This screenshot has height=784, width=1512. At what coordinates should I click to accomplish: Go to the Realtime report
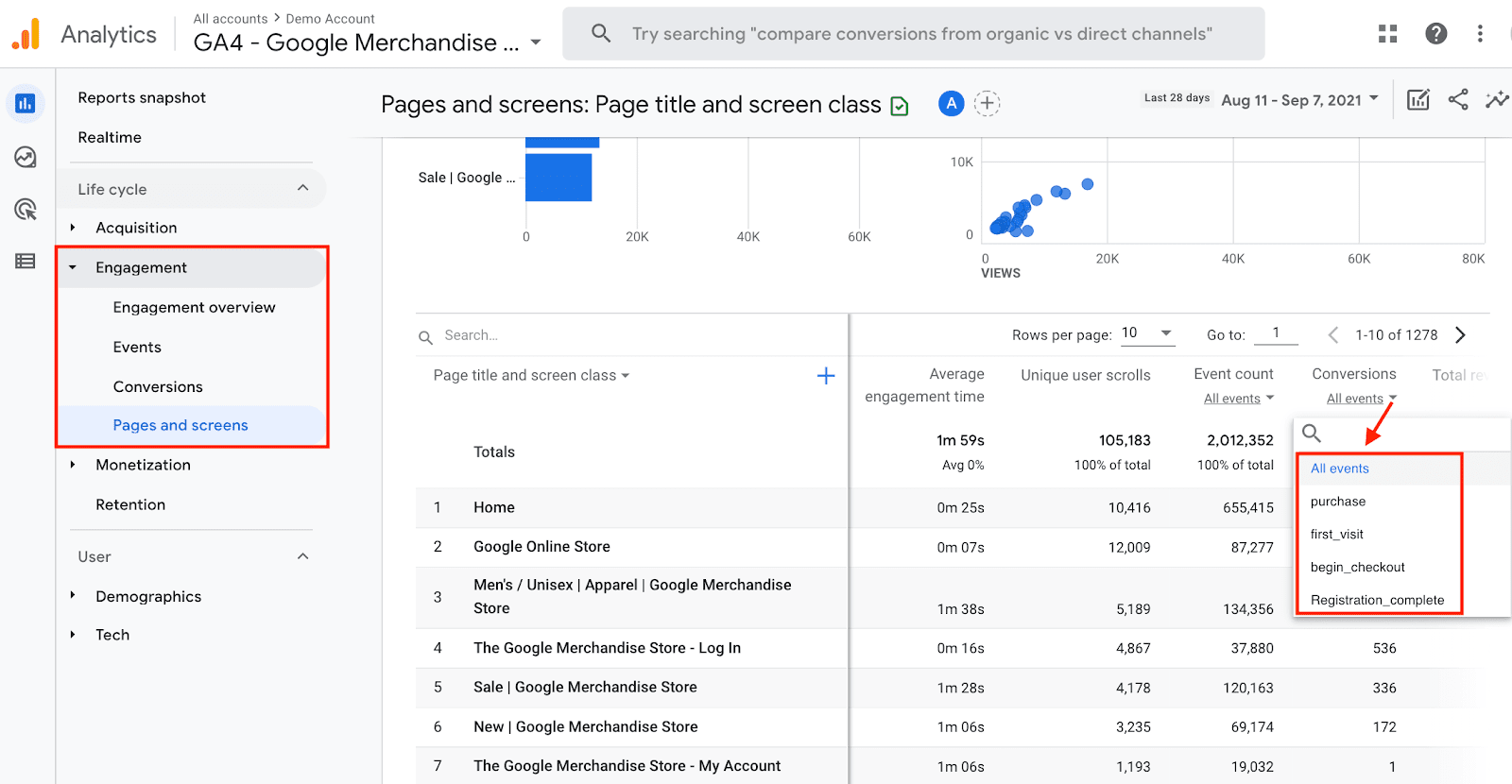point(110,137)
